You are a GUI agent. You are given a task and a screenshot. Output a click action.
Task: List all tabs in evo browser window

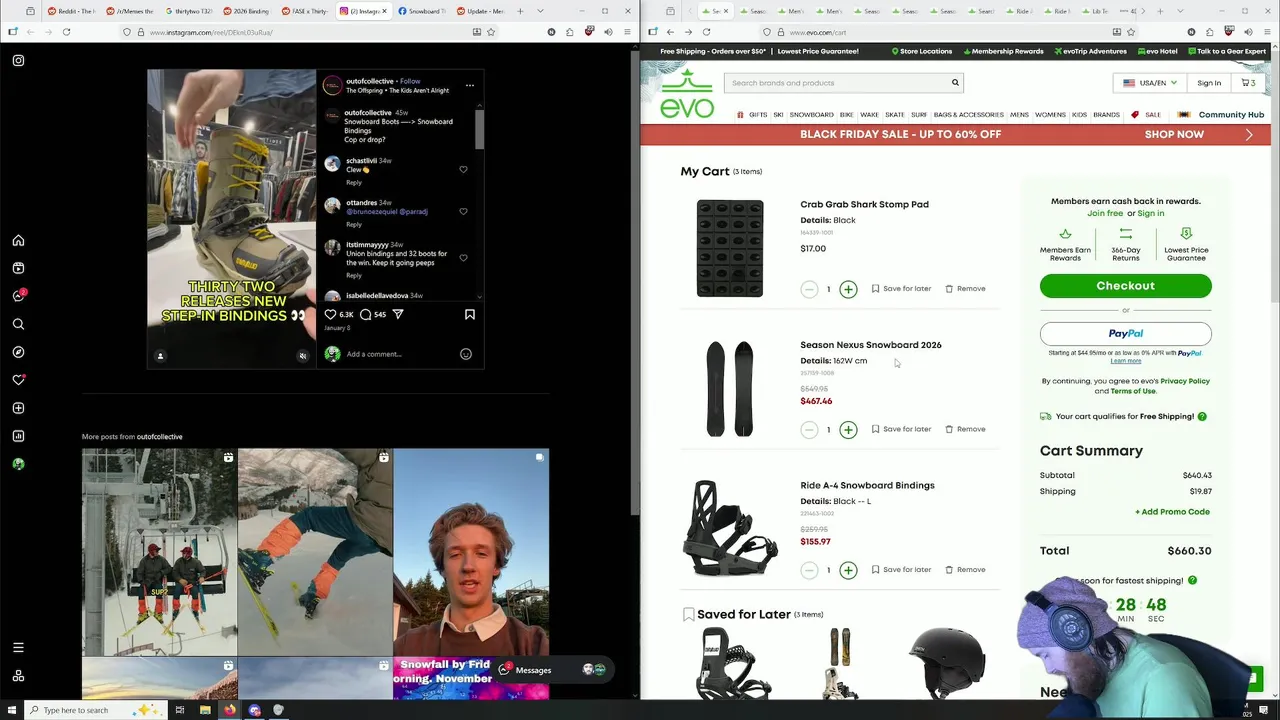[x=1180, y=11]
